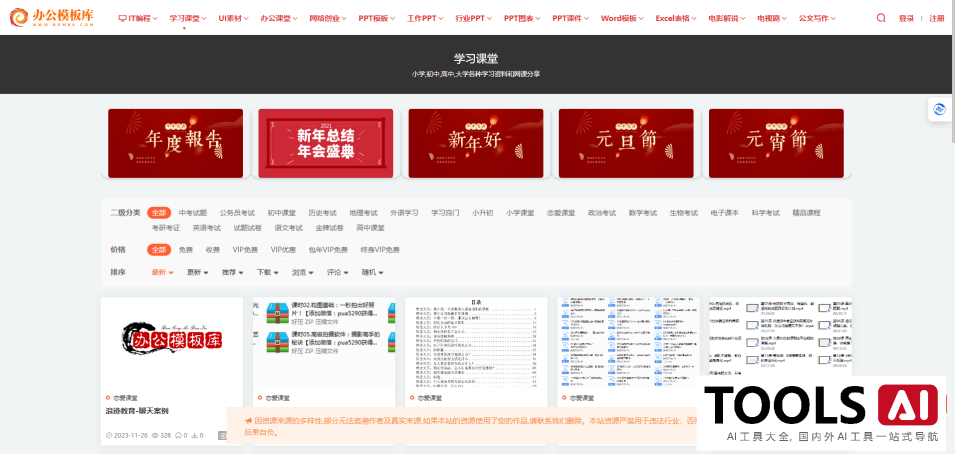Select the 英语考试 category
955x454 pixels.
[206, 228]
